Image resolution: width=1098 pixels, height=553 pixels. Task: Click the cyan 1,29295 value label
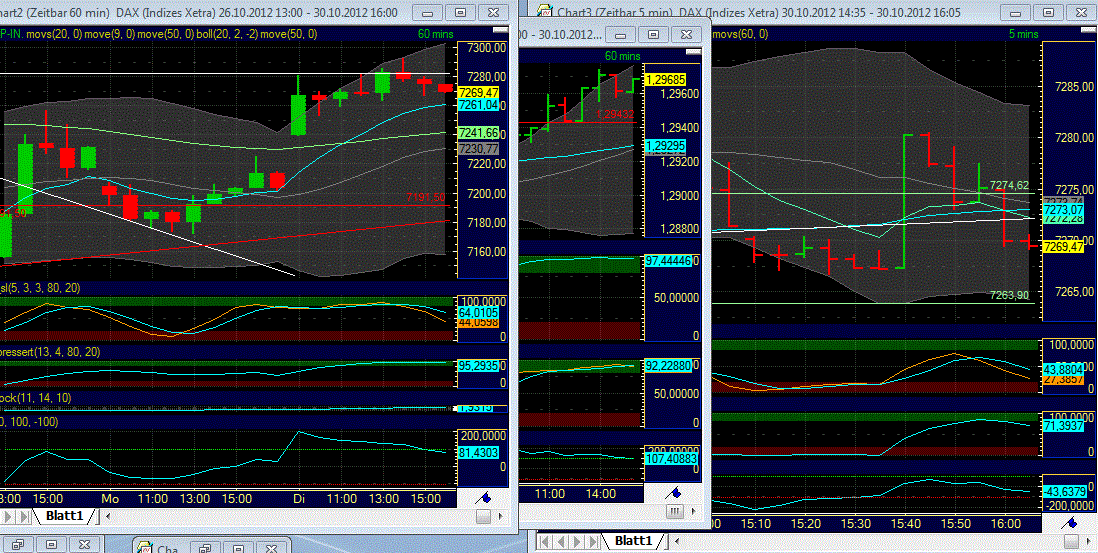click(x=665, y=146)
